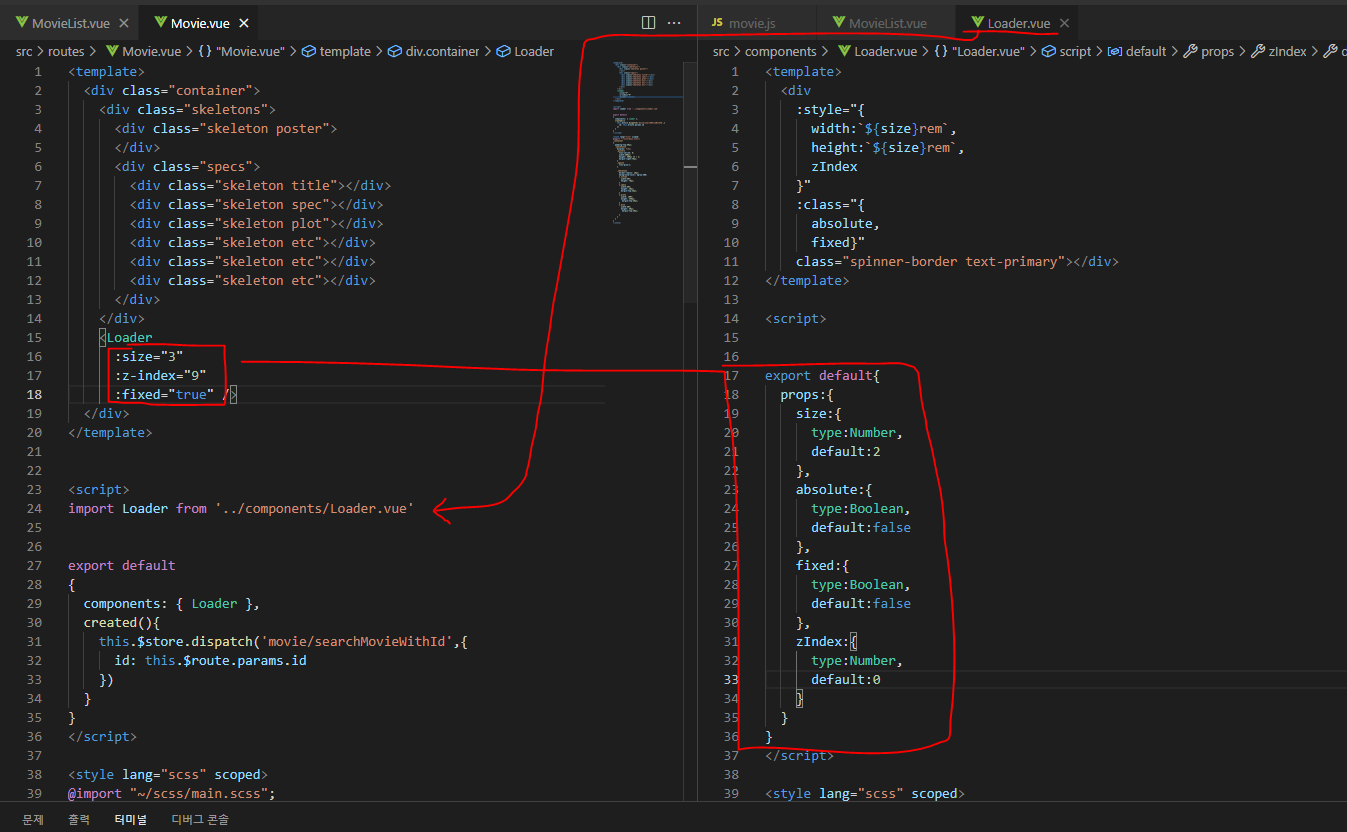Click the Movie.vue editor vertical scrollbar
Viewport: 1347px width, 832px height.
(690, 180)
